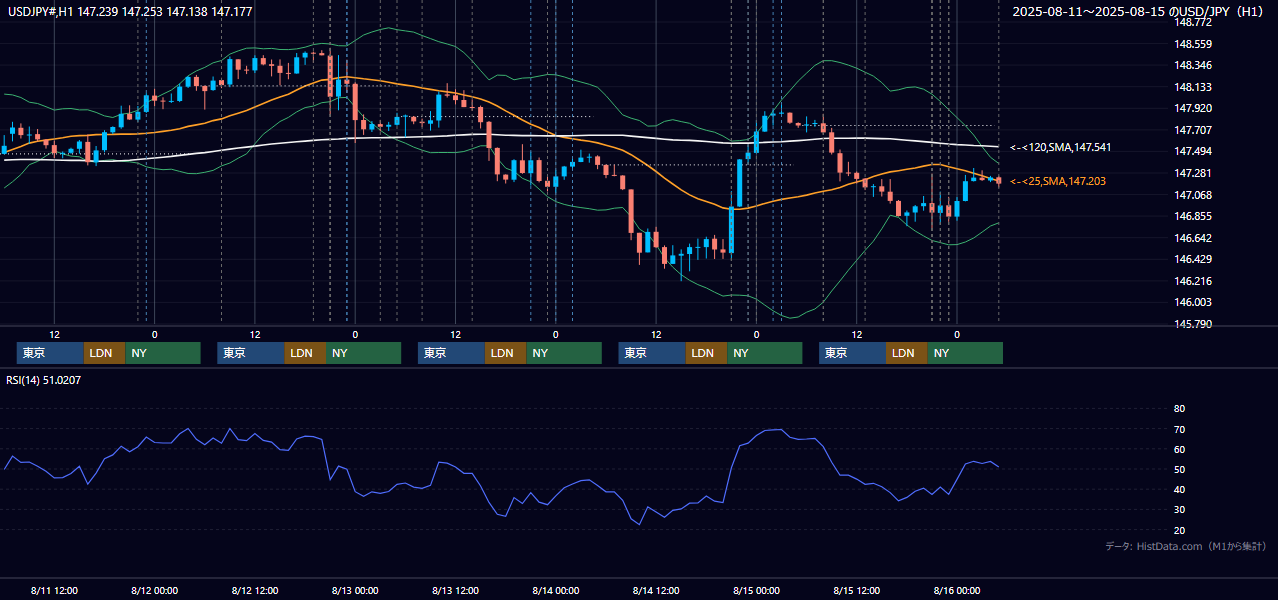Image resolution: width=1278 pixels, height=600 pixels.
Task: Click price axis value 146.855
Action: (1193, 216)
